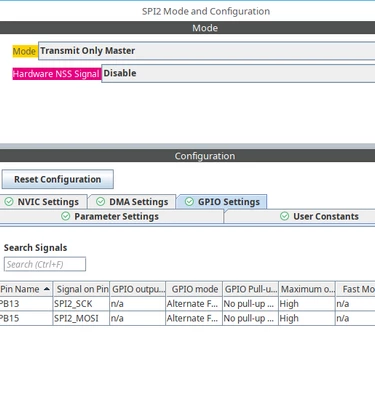The width and height of the screenshot is (375, 400).
Task: Click the Fast Mode column header
Action: click(355, 289)
